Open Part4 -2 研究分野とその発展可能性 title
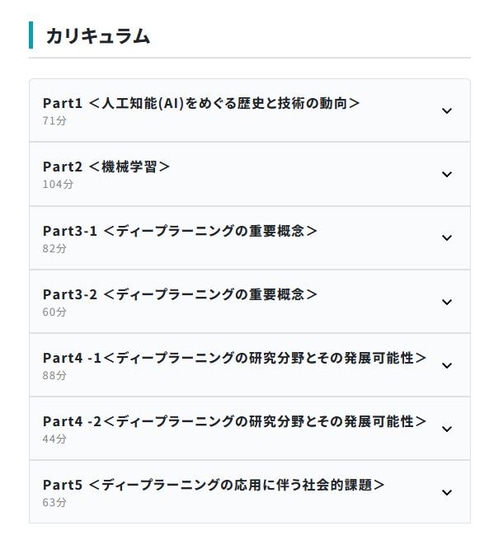The width and height of the screenshot is (494, 540). (x=234, y=422)
